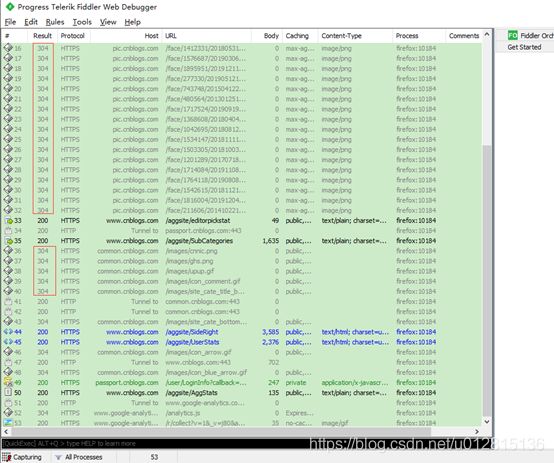Click the 1,635 body size cell
Image resolution: width=554 pixels, height=463 pixels.
point(271,241)
